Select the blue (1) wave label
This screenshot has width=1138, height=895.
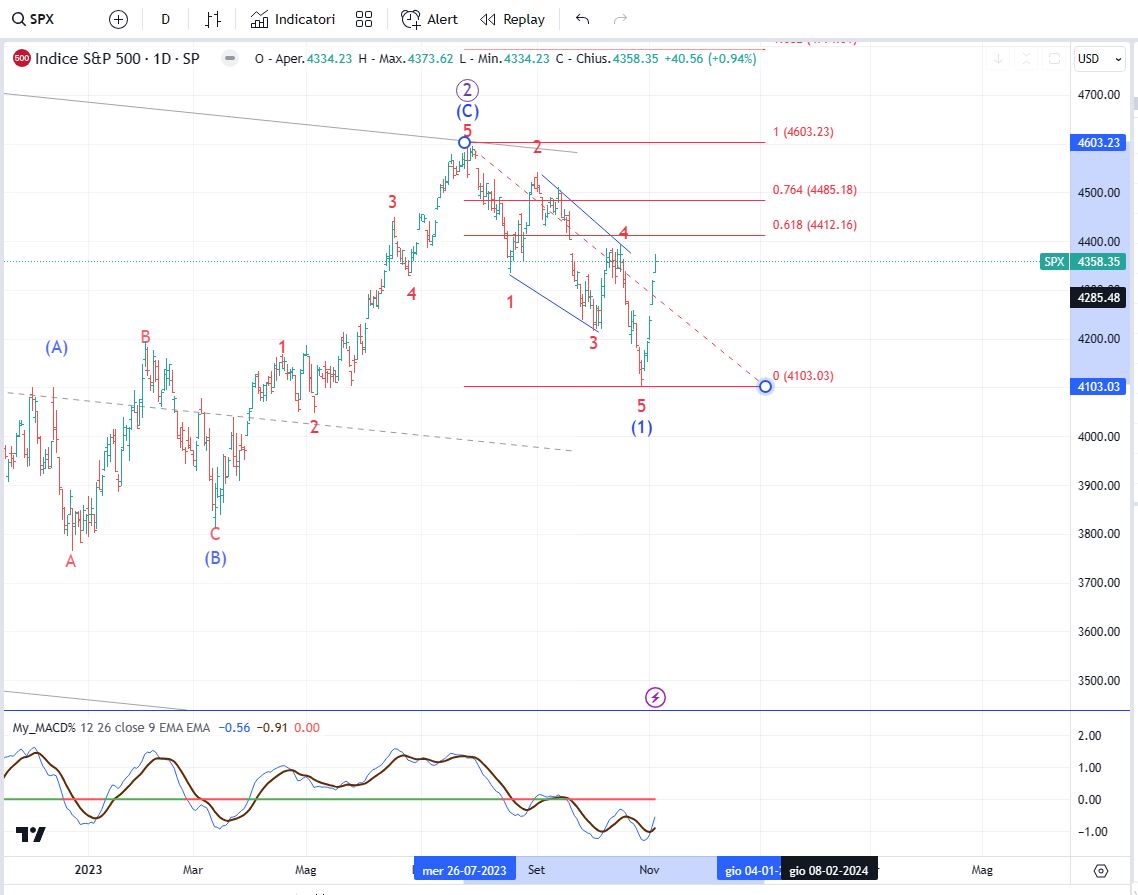642,428
